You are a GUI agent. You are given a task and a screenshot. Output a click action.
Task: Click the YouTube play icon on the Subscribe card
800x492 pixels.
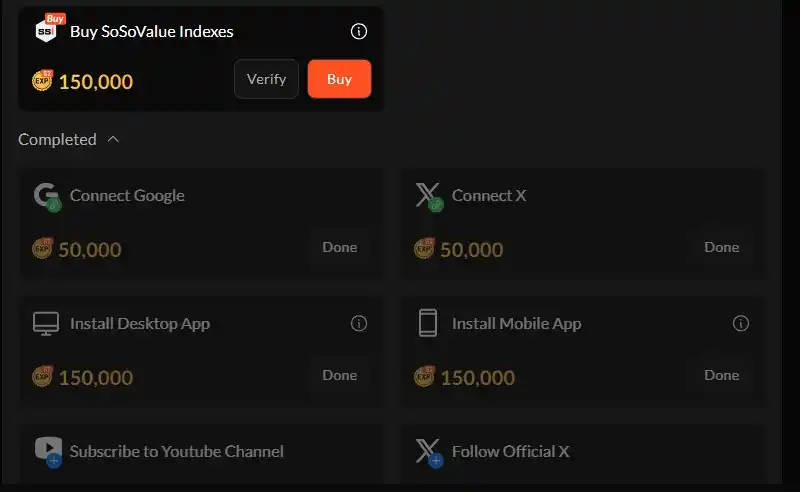coord(48,451)
